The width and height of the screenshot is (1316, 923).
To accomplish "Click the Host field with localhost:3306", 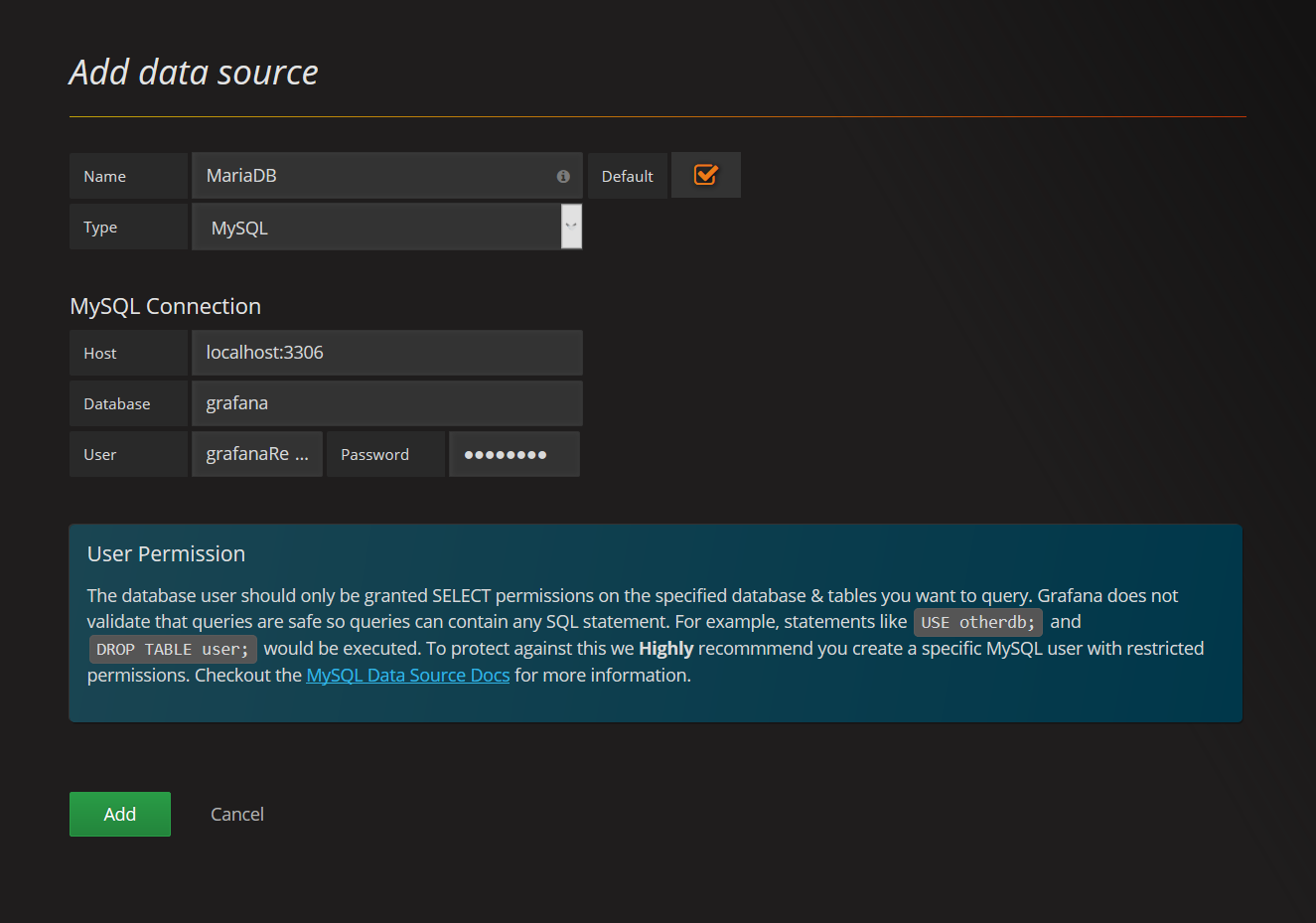I will tap(386, 353).
